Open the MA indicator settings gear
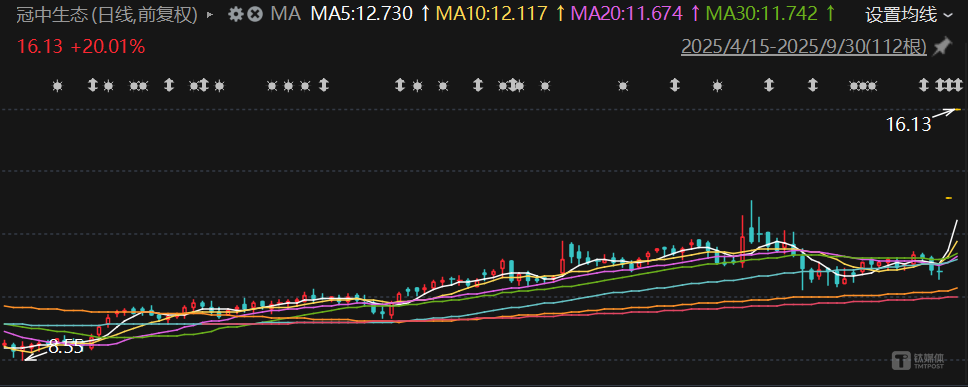Viewport: 968px width, 387px height. coord(235,14)
